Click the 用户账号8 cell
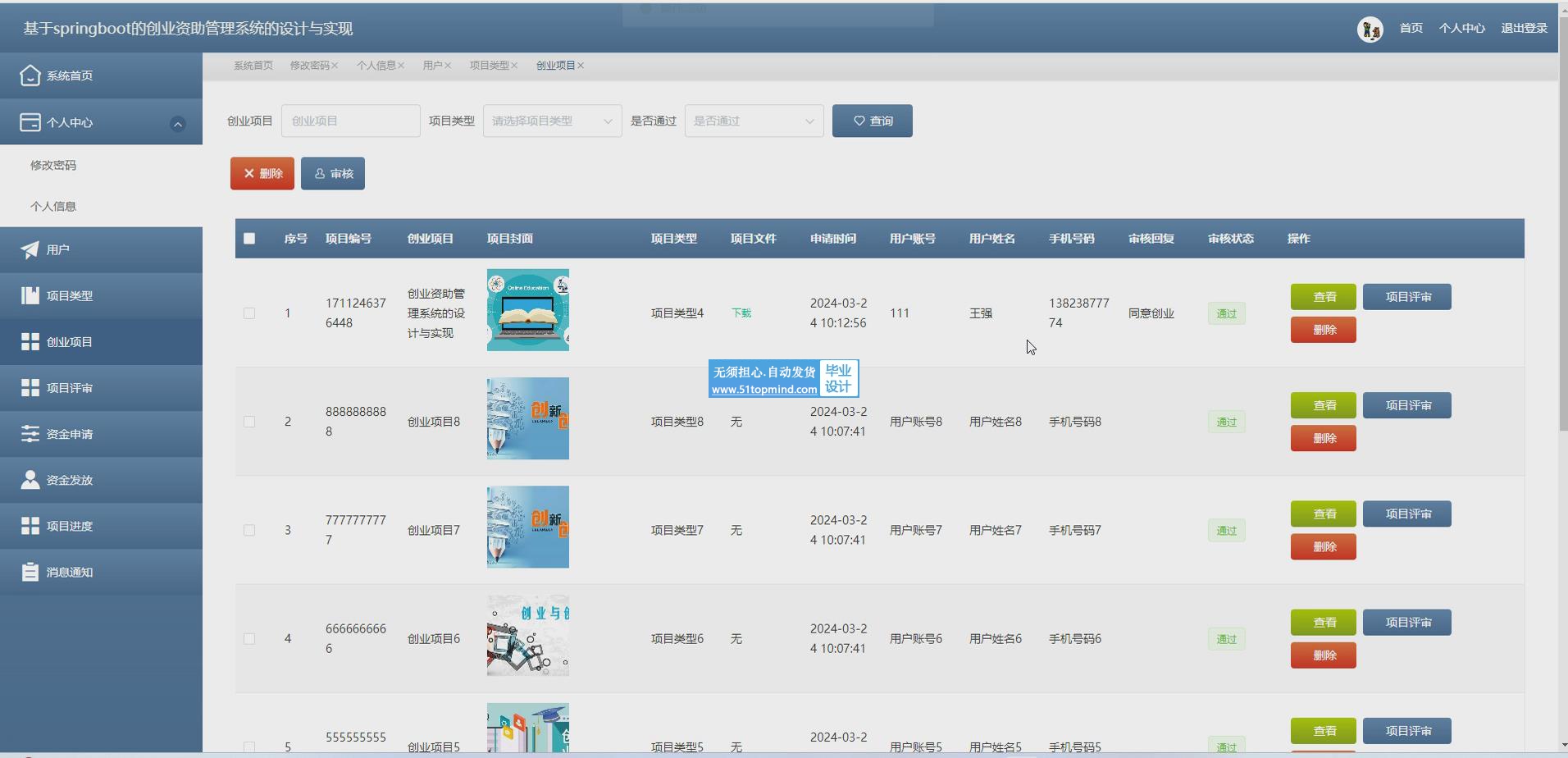The height and width of the screenshot is (758, 1568). [915, 422]
